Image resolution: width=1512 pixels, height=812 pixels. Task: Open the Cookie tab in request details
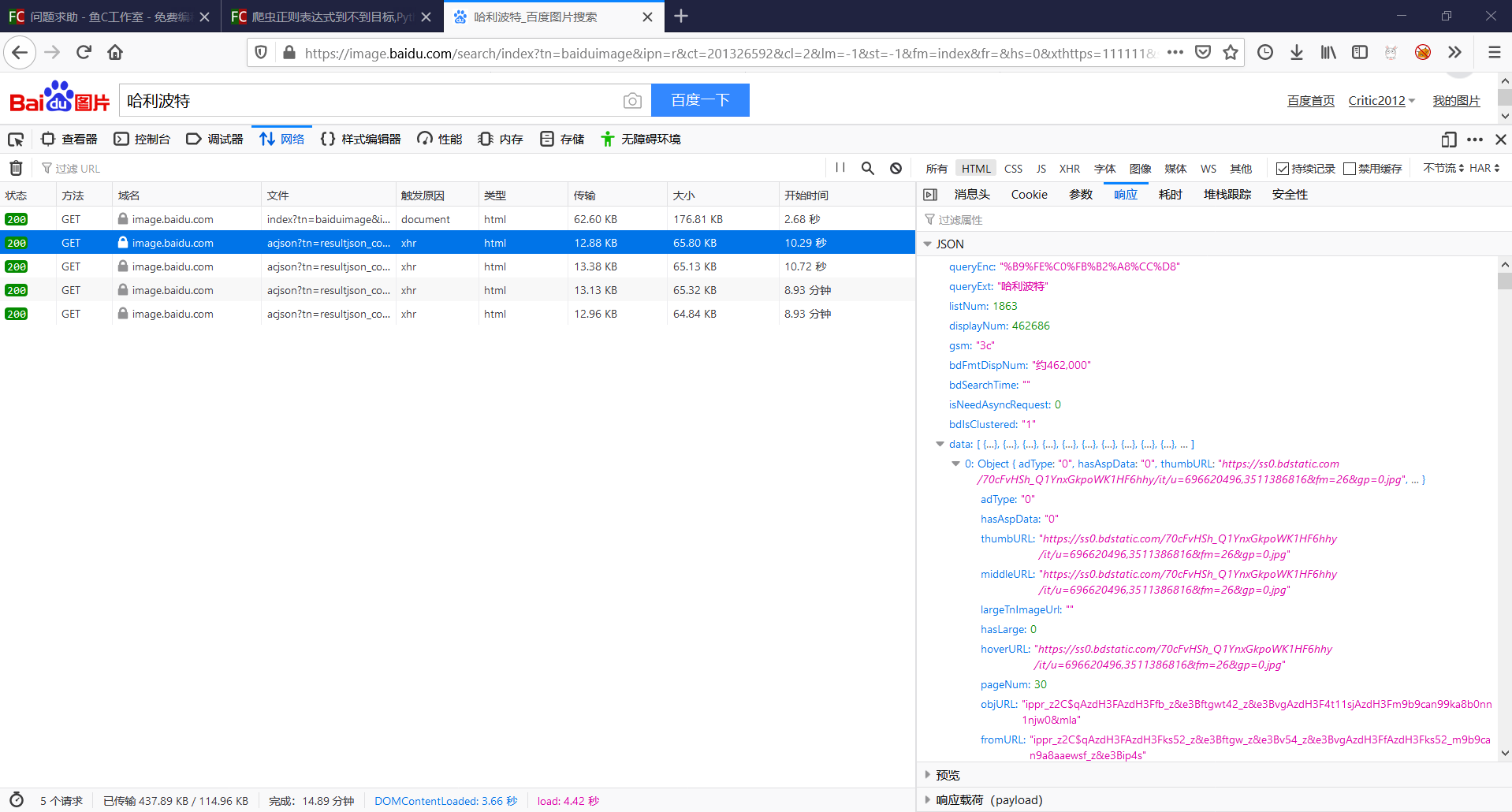(1030, 195)
